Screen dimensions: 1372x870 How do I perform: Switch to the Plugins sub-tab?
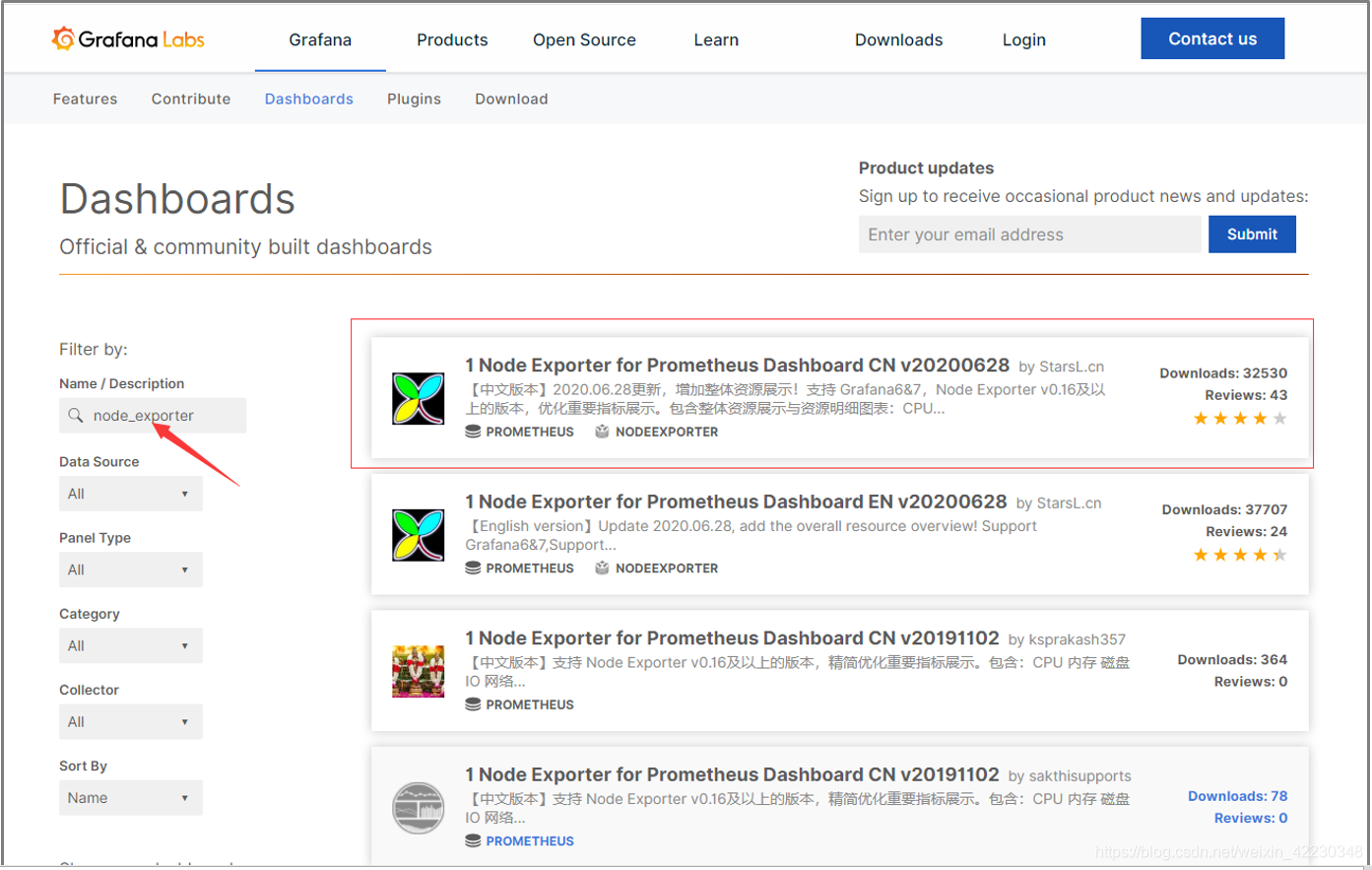[x=414, y=99]
